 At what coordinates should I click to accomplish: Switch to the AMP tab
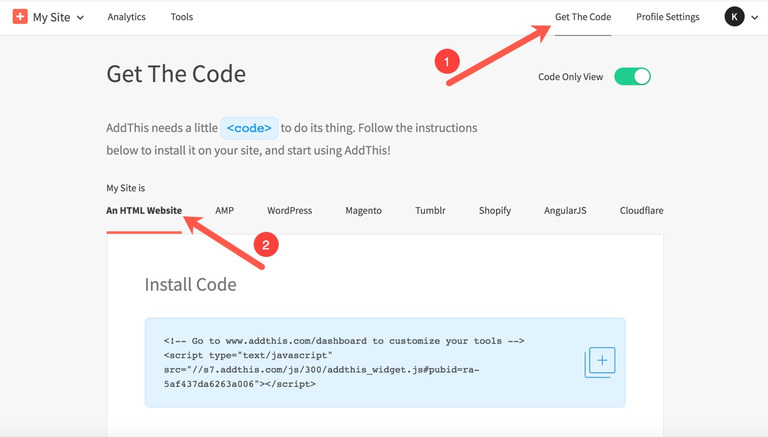coord(224,211)
